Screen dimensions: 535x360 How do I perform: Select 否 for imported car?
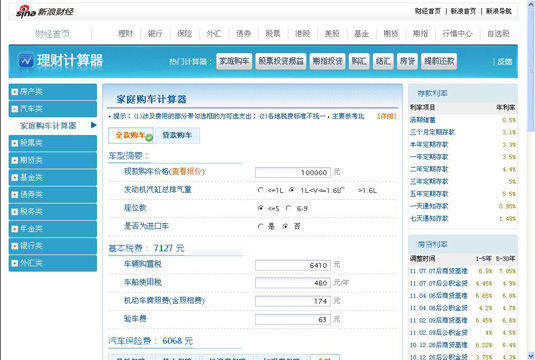[285, 226]
